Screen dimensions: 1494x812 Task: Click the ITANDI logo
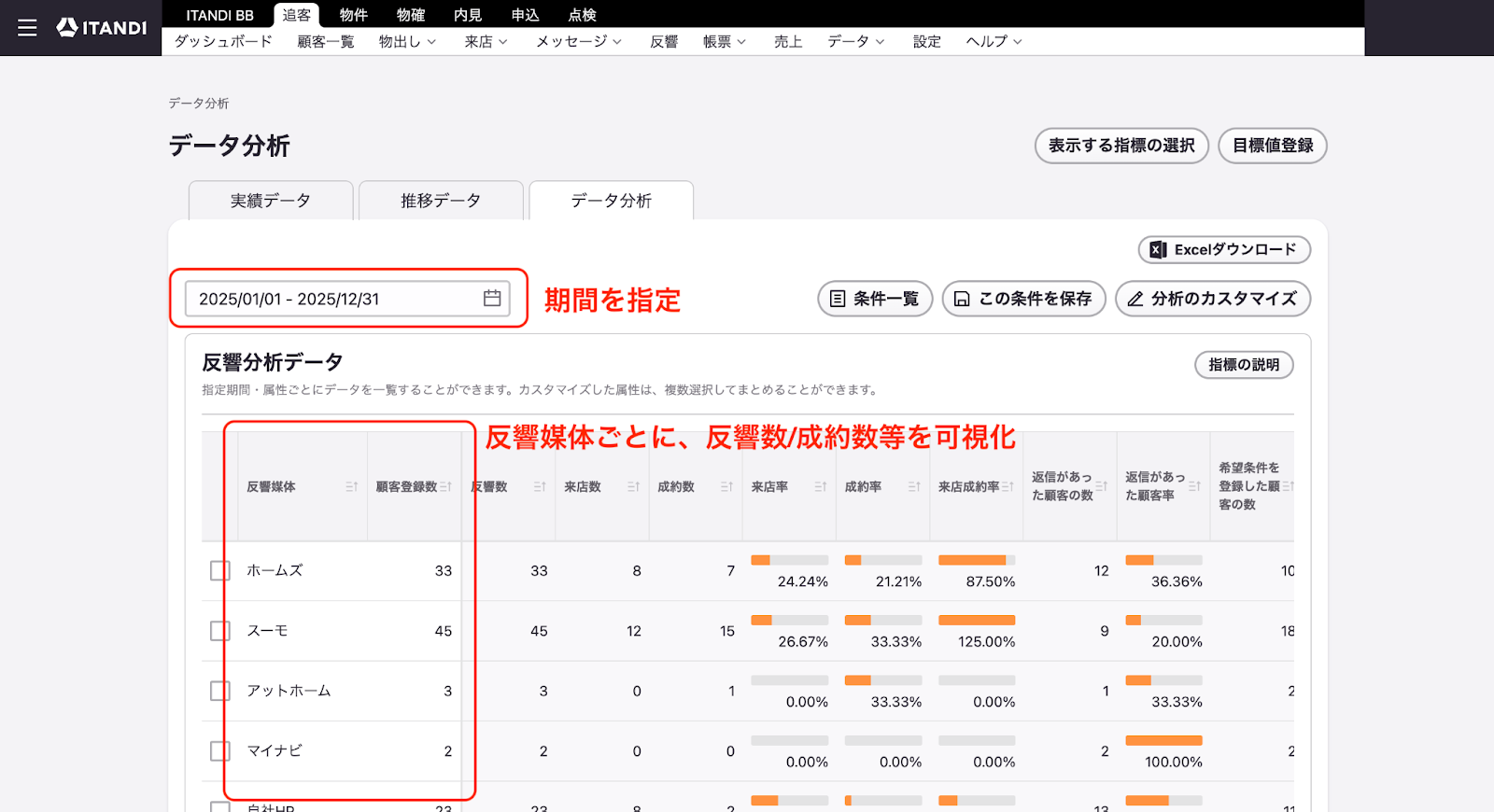pos(102,28)
